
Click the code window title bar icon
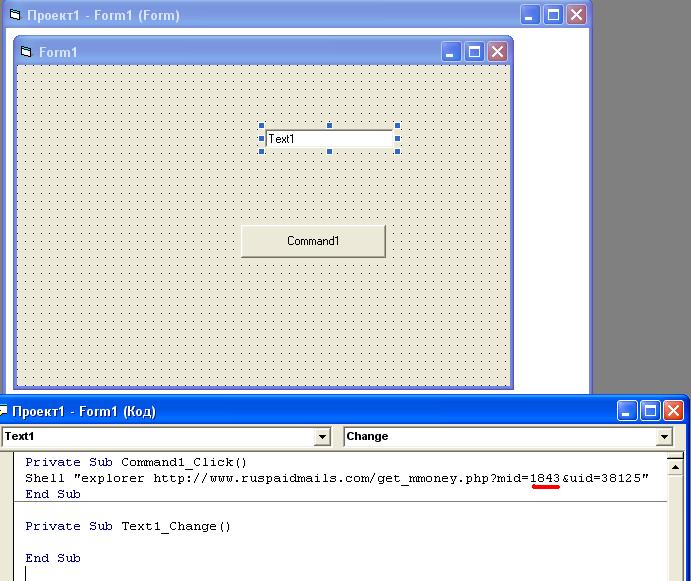pos(4,411)
